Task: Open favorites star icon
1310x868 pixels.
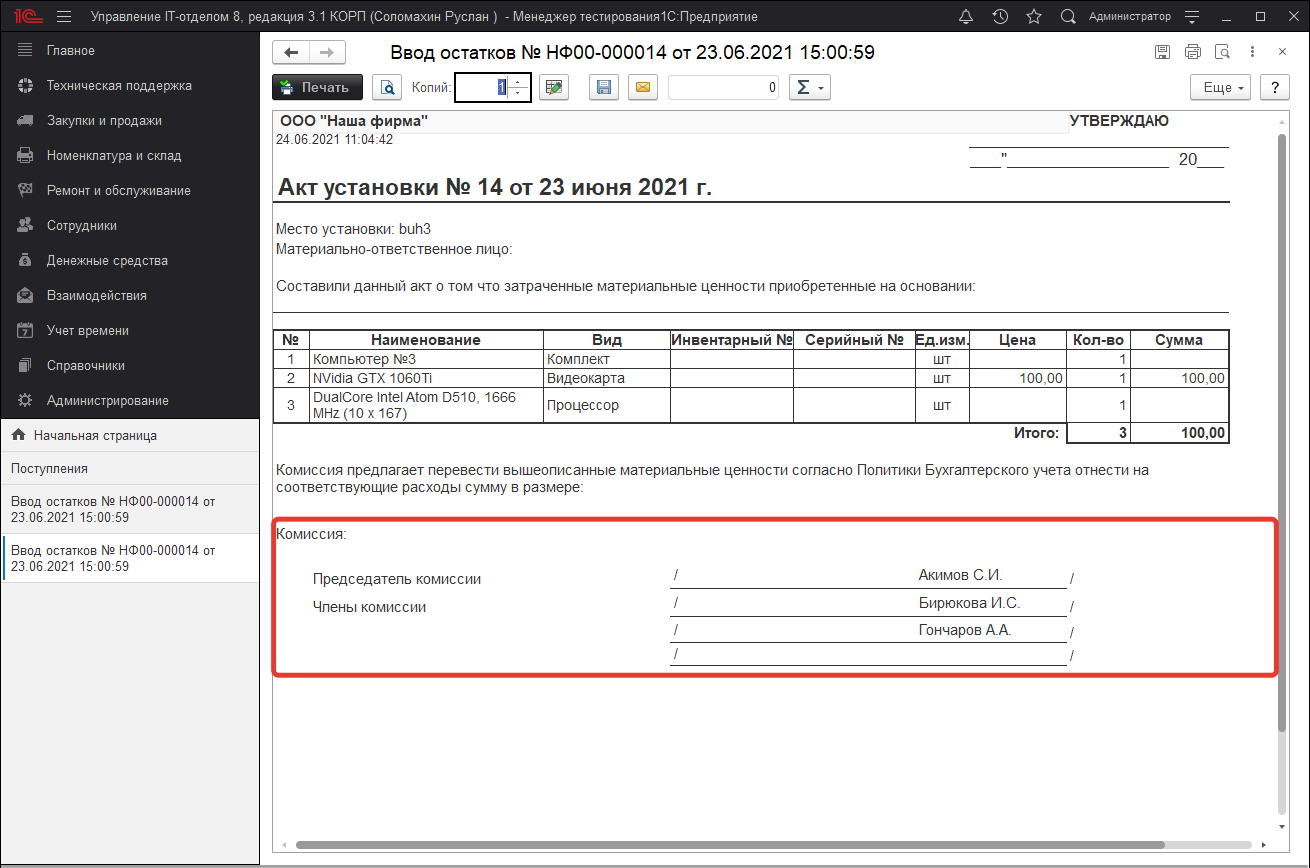Action: (1033, 17)
